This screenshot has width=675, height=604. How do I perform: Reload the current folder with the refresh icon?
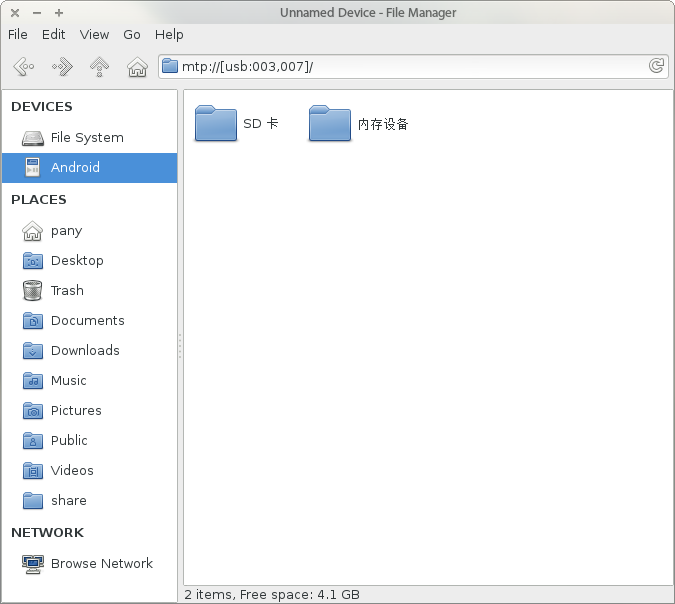[x=656, y=66]
